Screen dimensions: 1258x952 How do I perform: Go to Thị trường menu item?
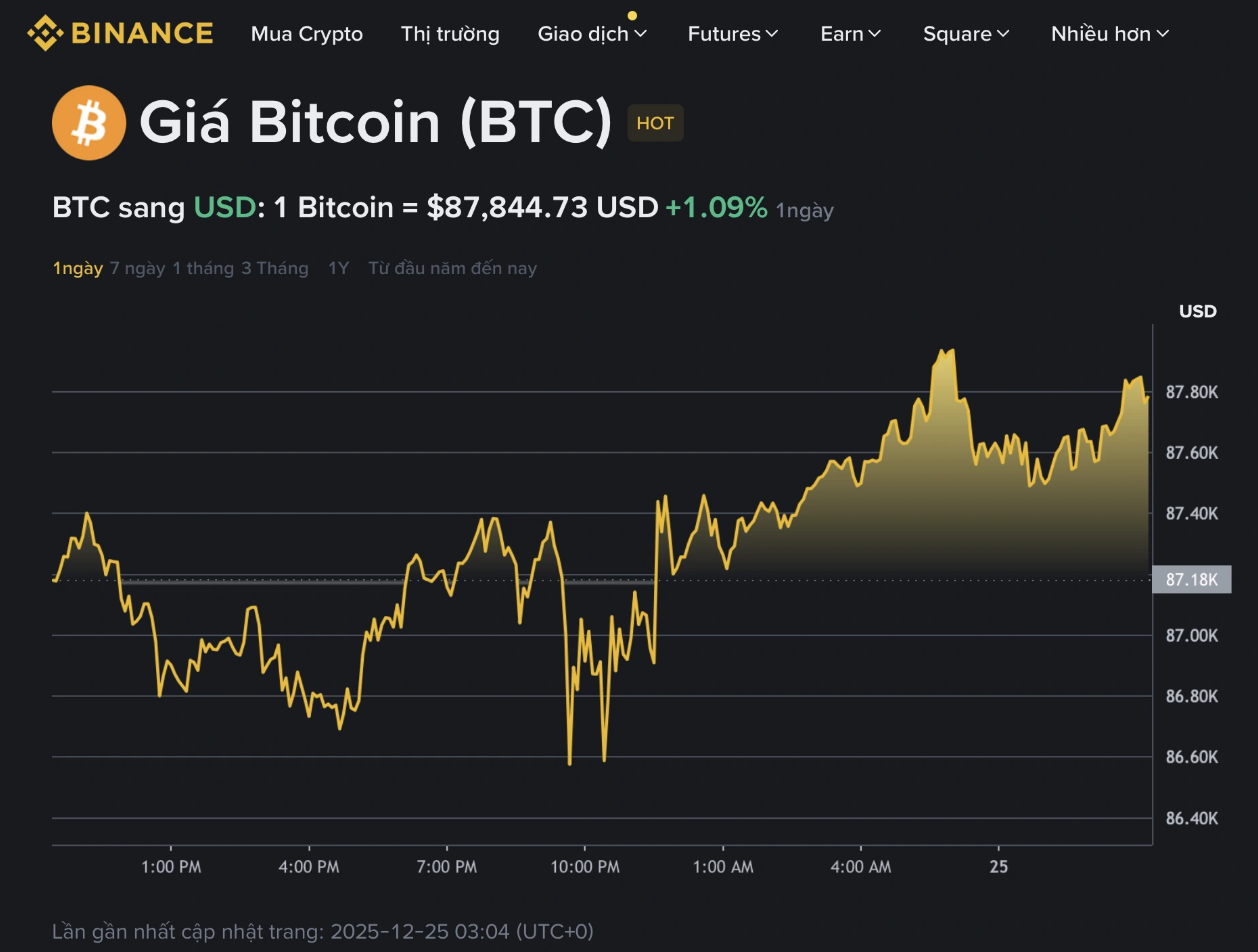[x=450, y=34]
